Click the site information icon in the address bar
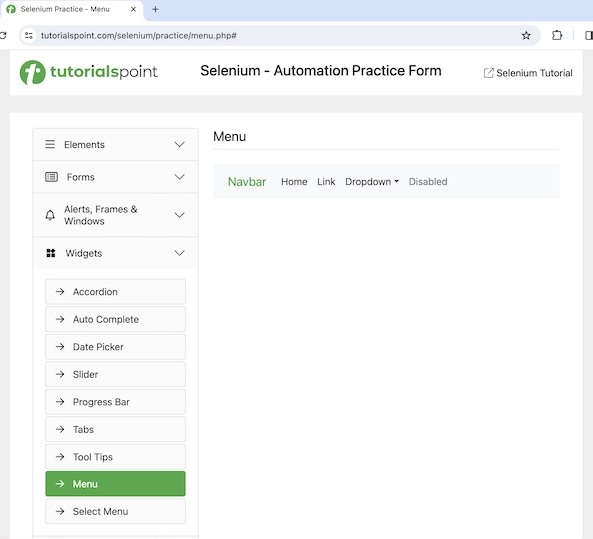This screenshot has width=593, height=539. (29, 36)
